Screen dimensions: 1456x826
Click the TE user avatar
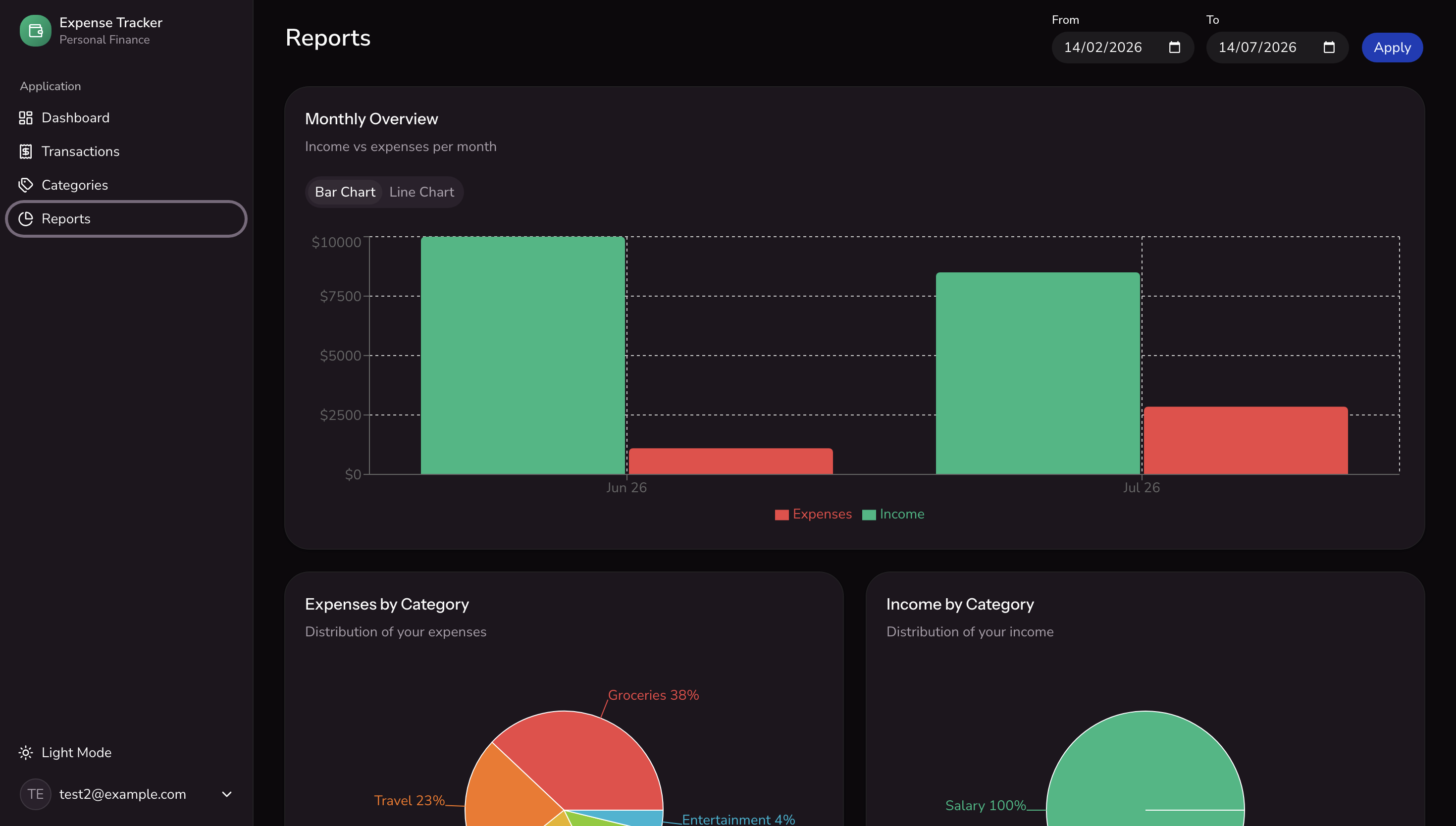[35, 794]
